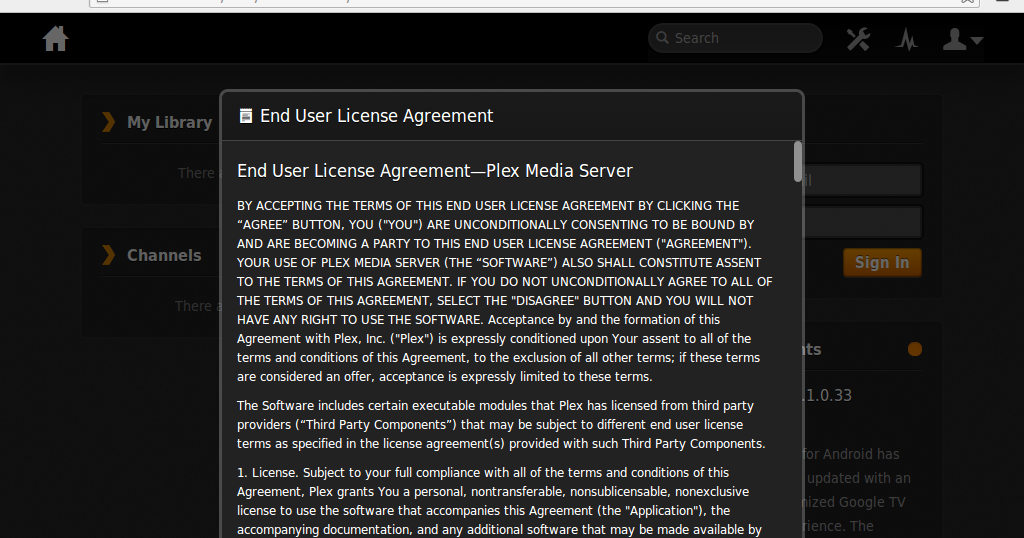
Task: Open the My Library heading
Action: (169, 122)
